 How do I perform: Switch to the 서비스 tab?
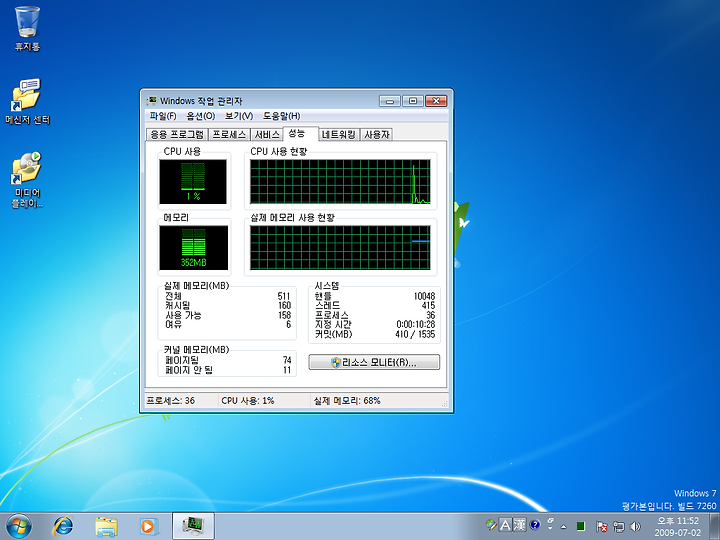click(x=267, y=135)
